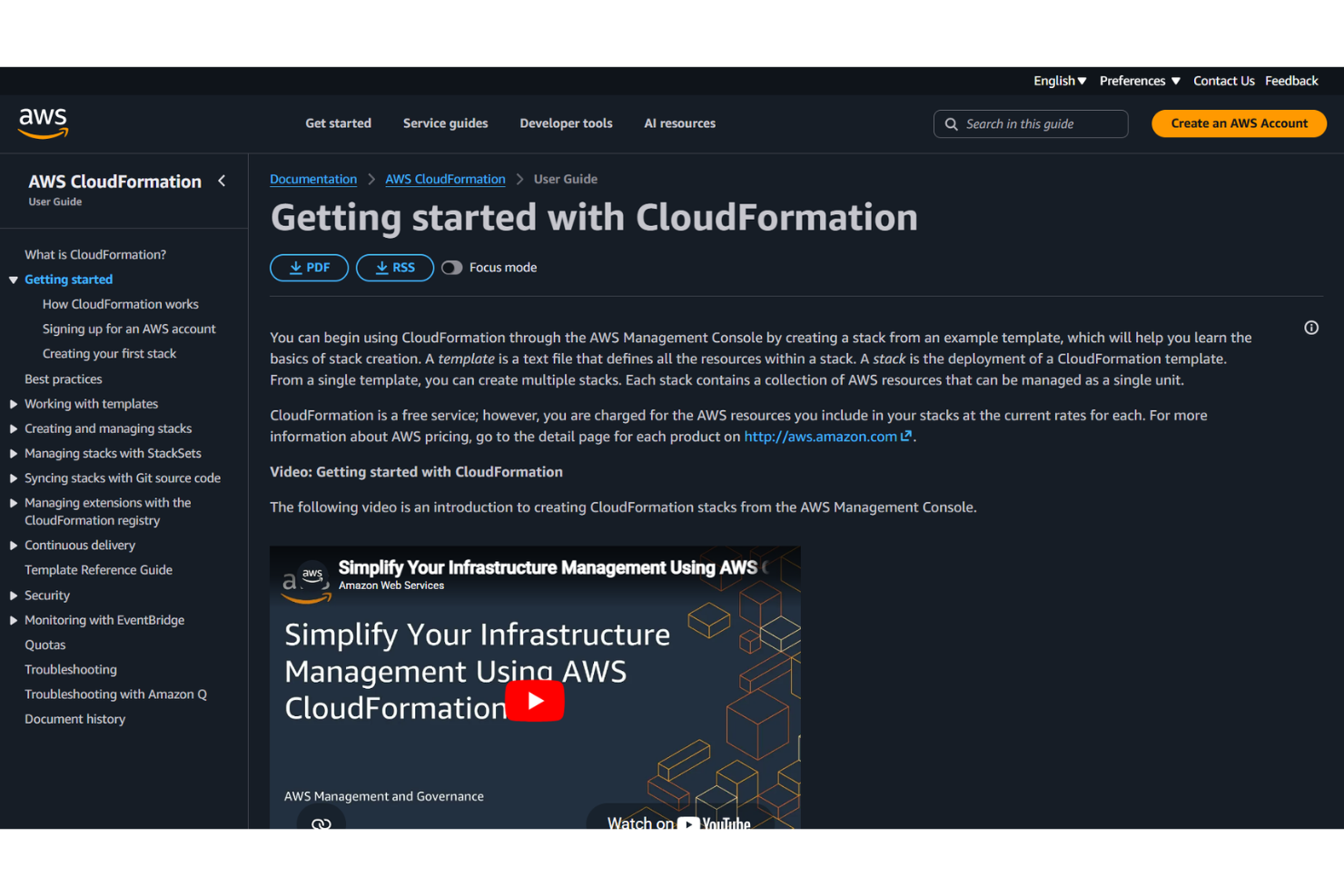Open the Preferences dropdown
This screenshot has height=896, width=1344.
click(x=1140, y=81)
